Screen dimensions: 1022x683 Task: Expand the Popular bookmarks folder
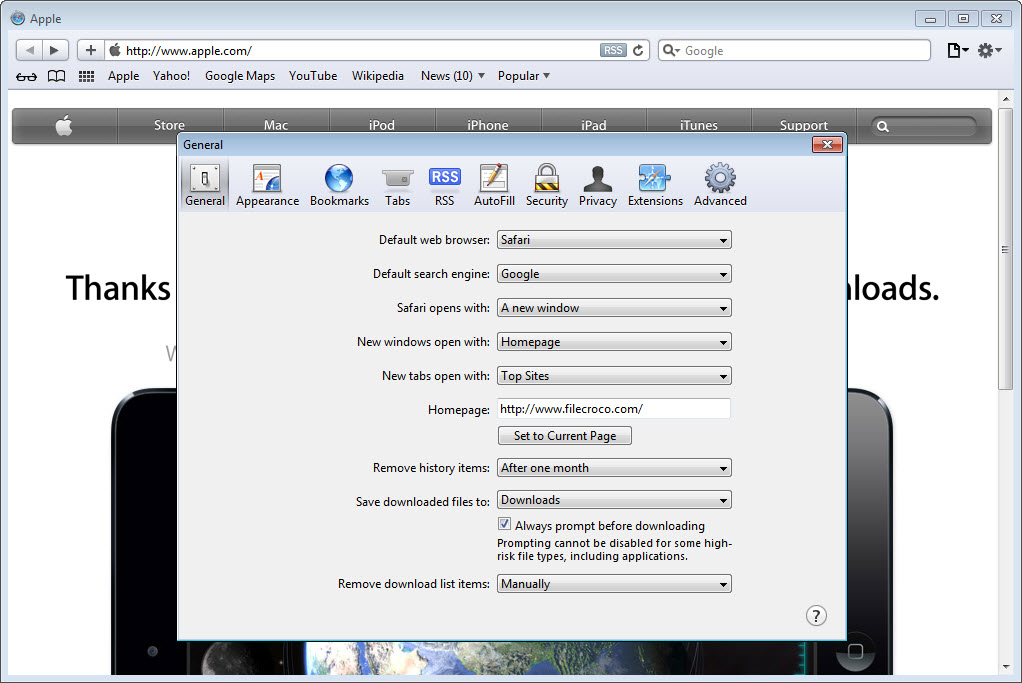(x=523, y=76)
